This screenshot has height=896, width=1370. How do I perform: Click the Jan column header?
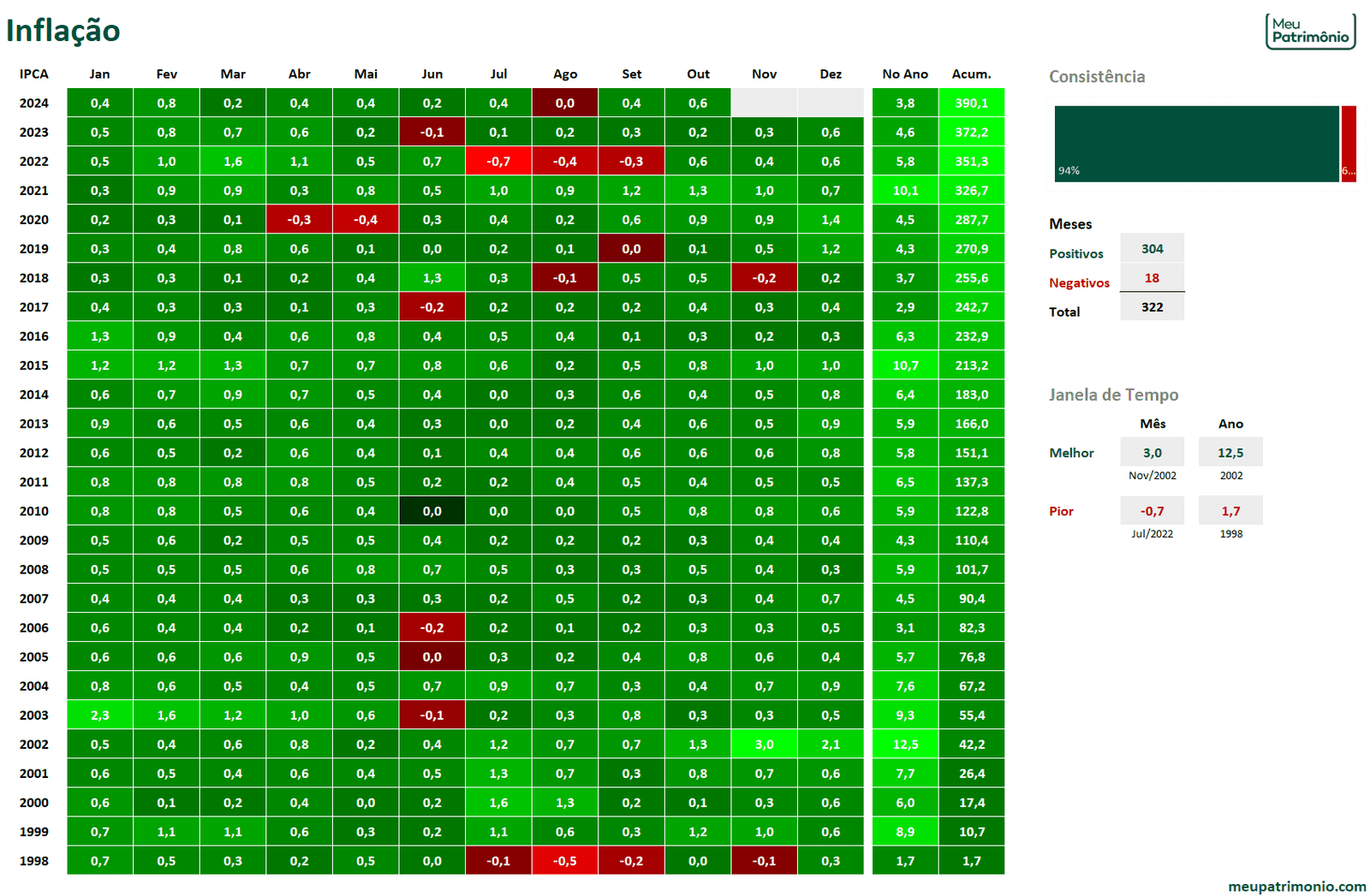tap(100, 74)
